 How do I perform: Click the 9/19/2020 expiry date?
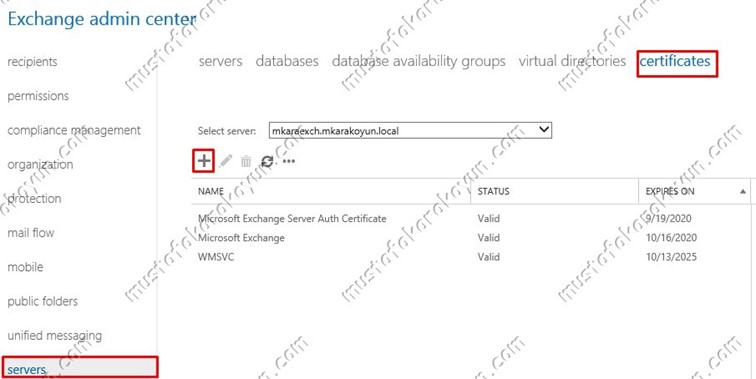(x=669, y=218)
